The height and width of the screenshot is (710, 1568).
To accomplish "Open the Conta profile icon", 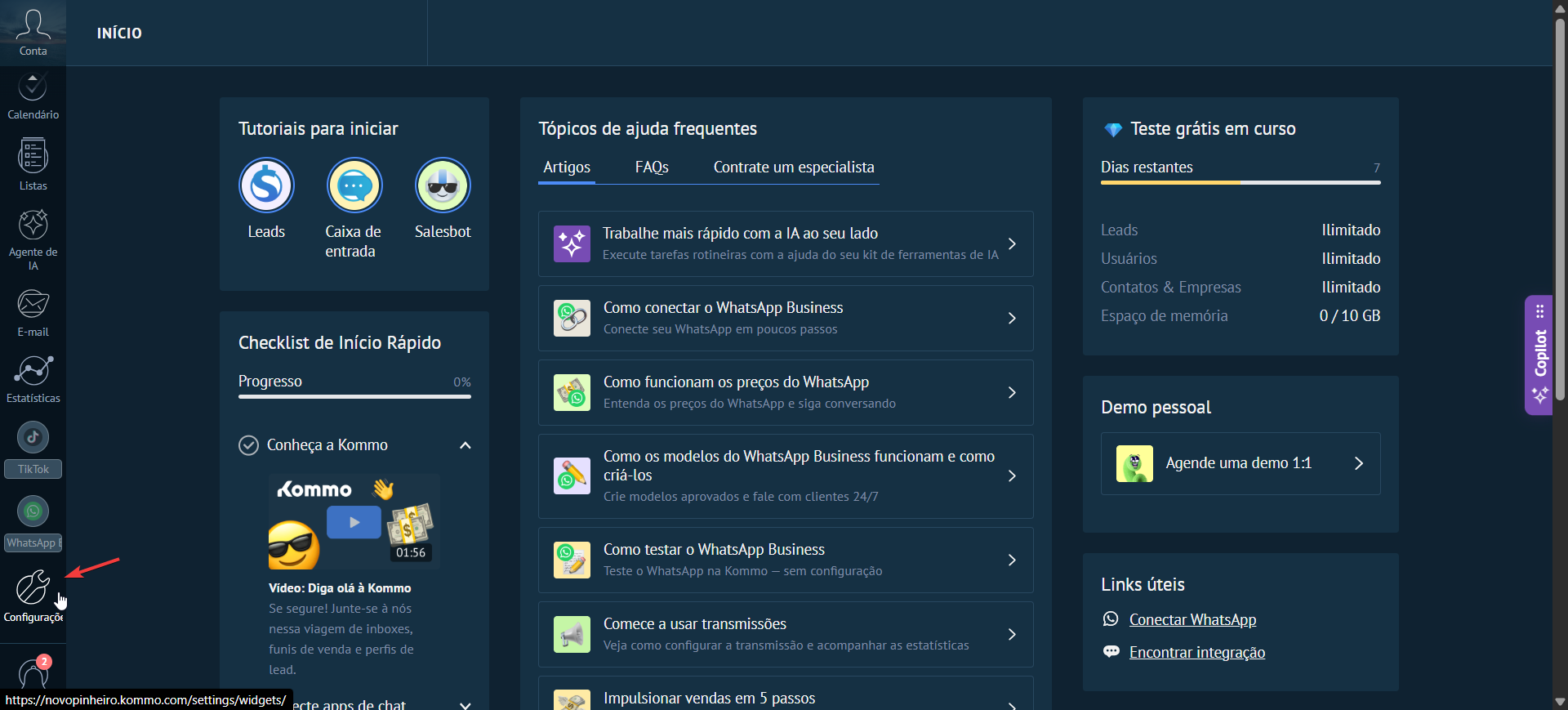I will pos(33,26).
